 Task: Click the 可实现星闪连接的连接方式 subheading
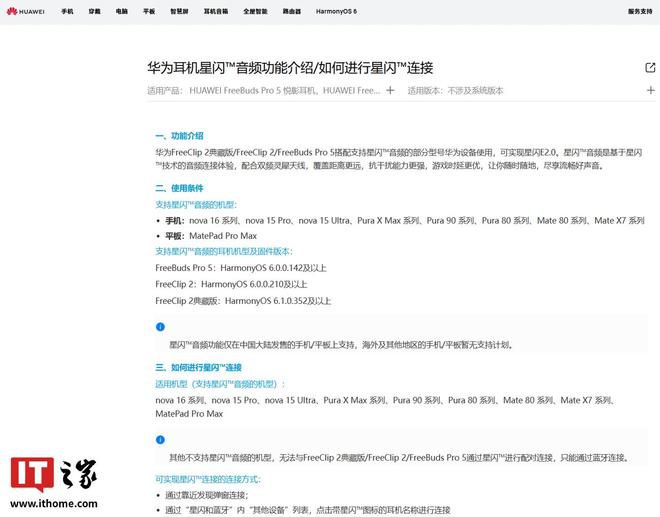click(208, 479)
